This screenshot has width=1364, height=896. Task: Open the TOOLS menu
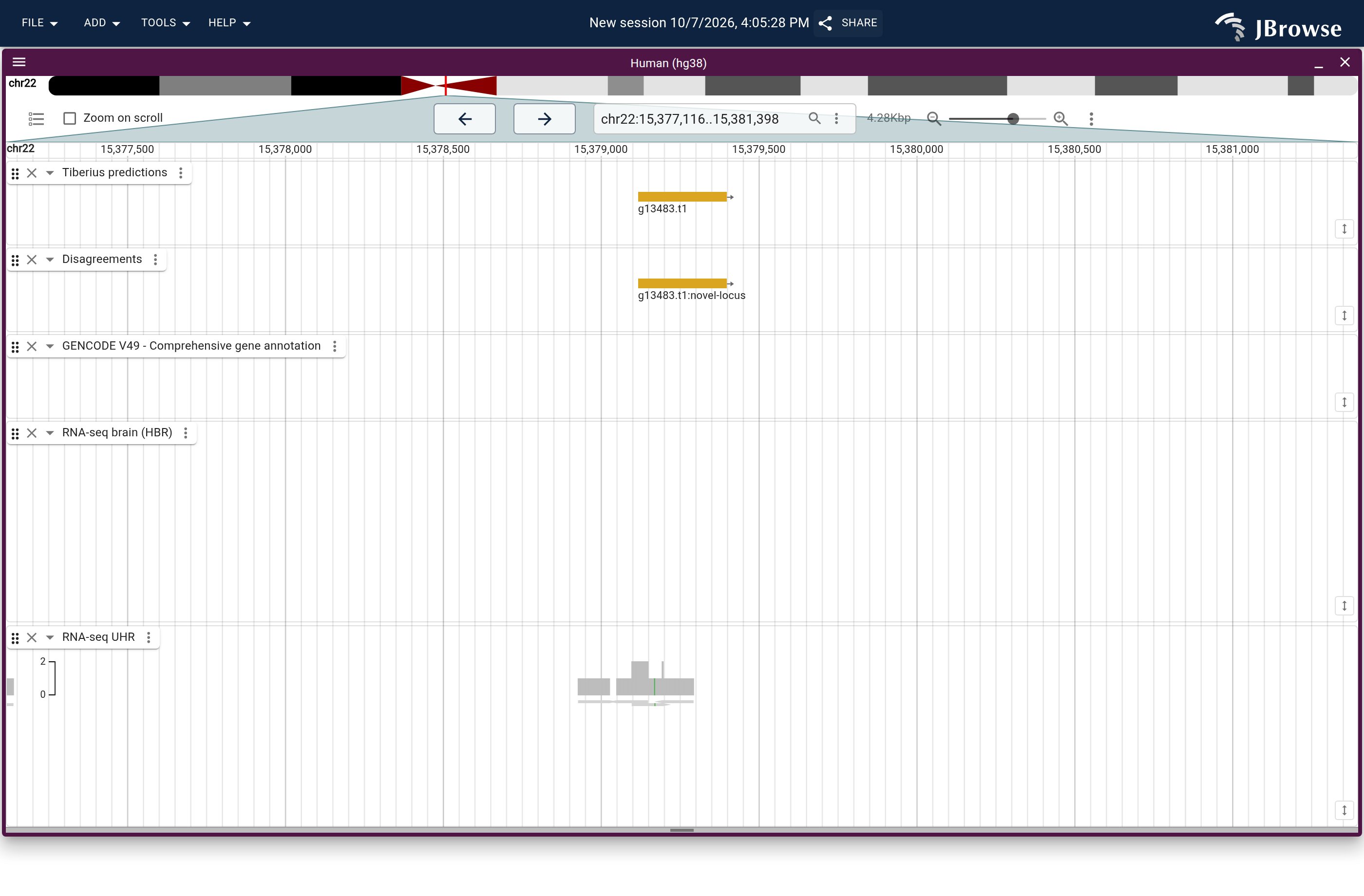coord(165,23)
